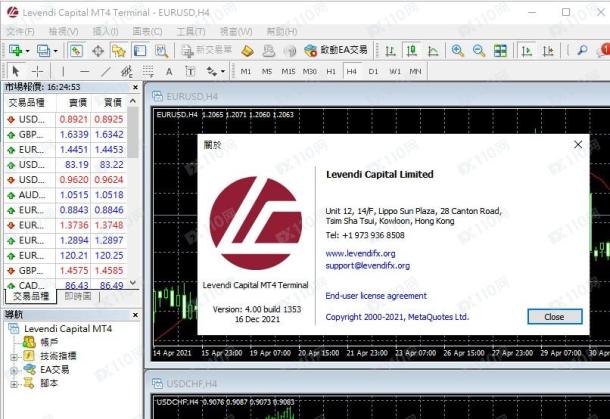Screen dimensions: 610x419
Task: Open the End-user license agreement link
Action: pyautogui.click(x=376, y=296)
